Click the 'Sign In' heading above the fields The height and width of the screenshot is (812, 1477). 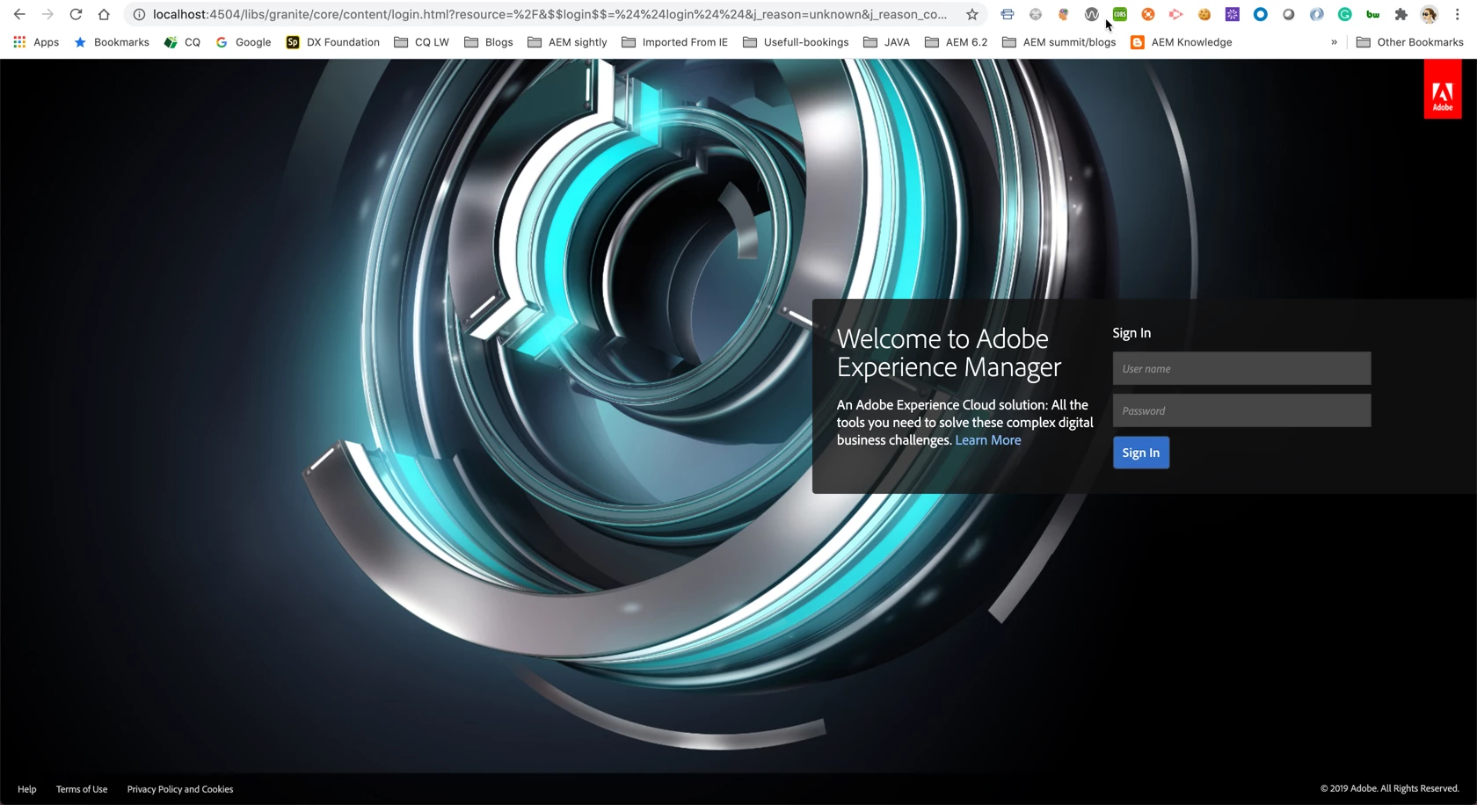click(x=1131, y=333)
